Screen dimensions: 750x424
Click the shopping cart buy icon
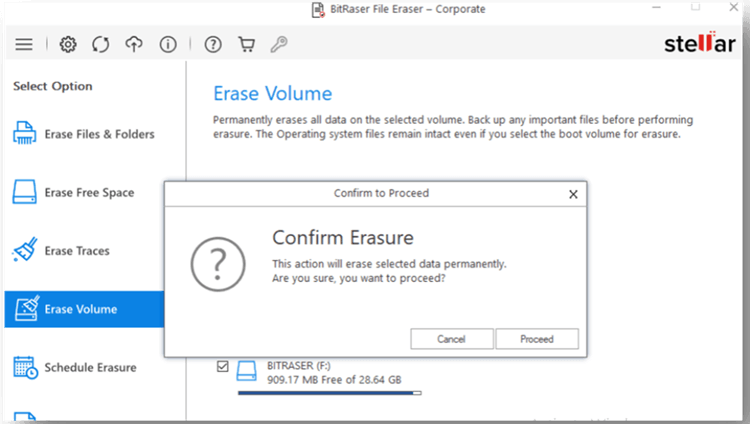[246, 44]
